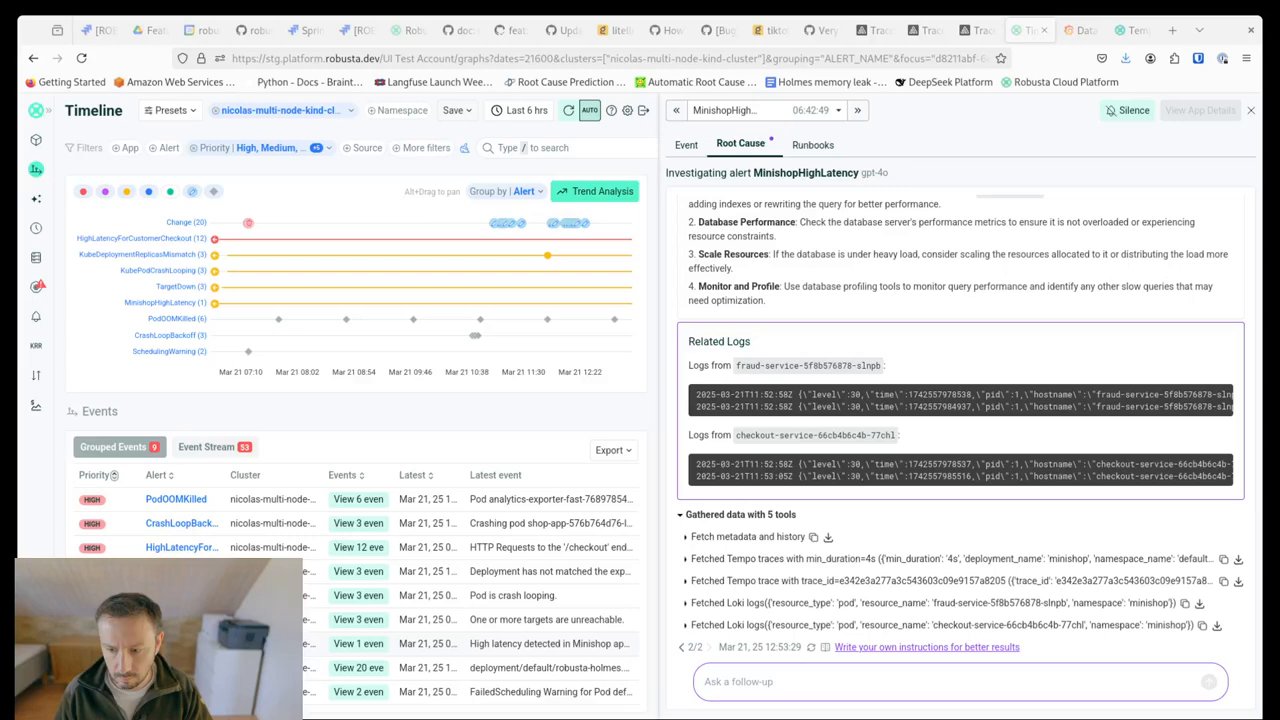Switch to the Event tab
Image resolution: width=1280 pixels, height=720 pixels.
[x=686, y=145]
